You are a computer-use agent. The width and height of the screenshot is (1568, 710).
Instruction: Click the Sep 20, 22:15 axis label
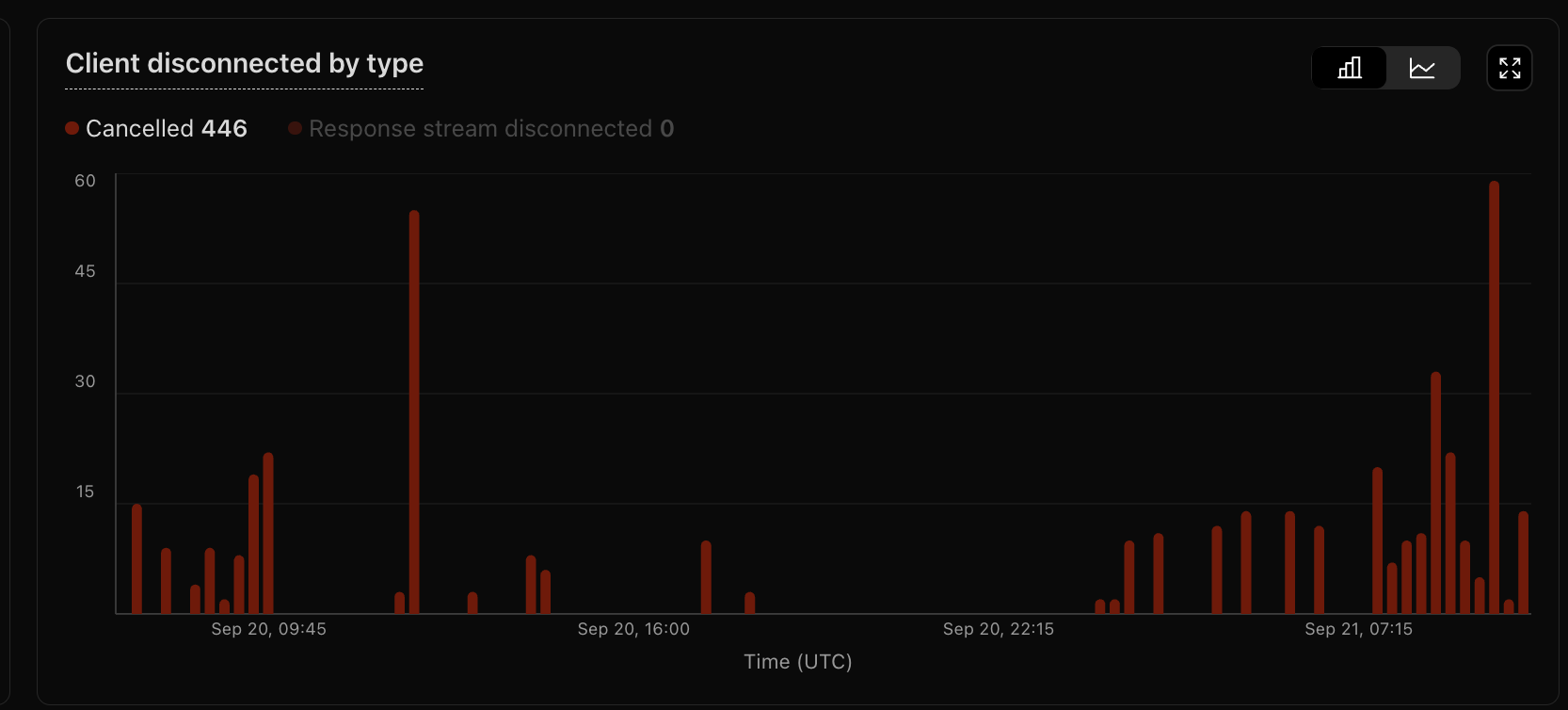tap(999, 629)
